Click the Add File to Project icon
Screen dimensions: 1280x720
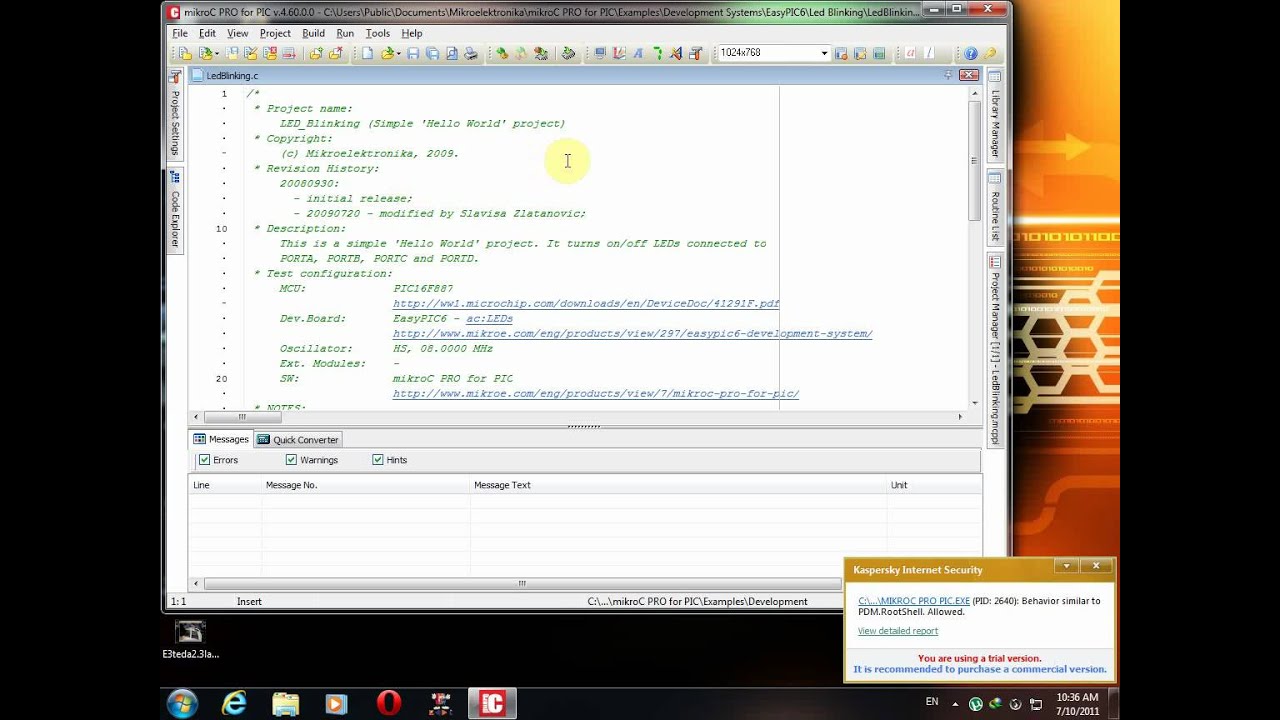coord(316,53)
